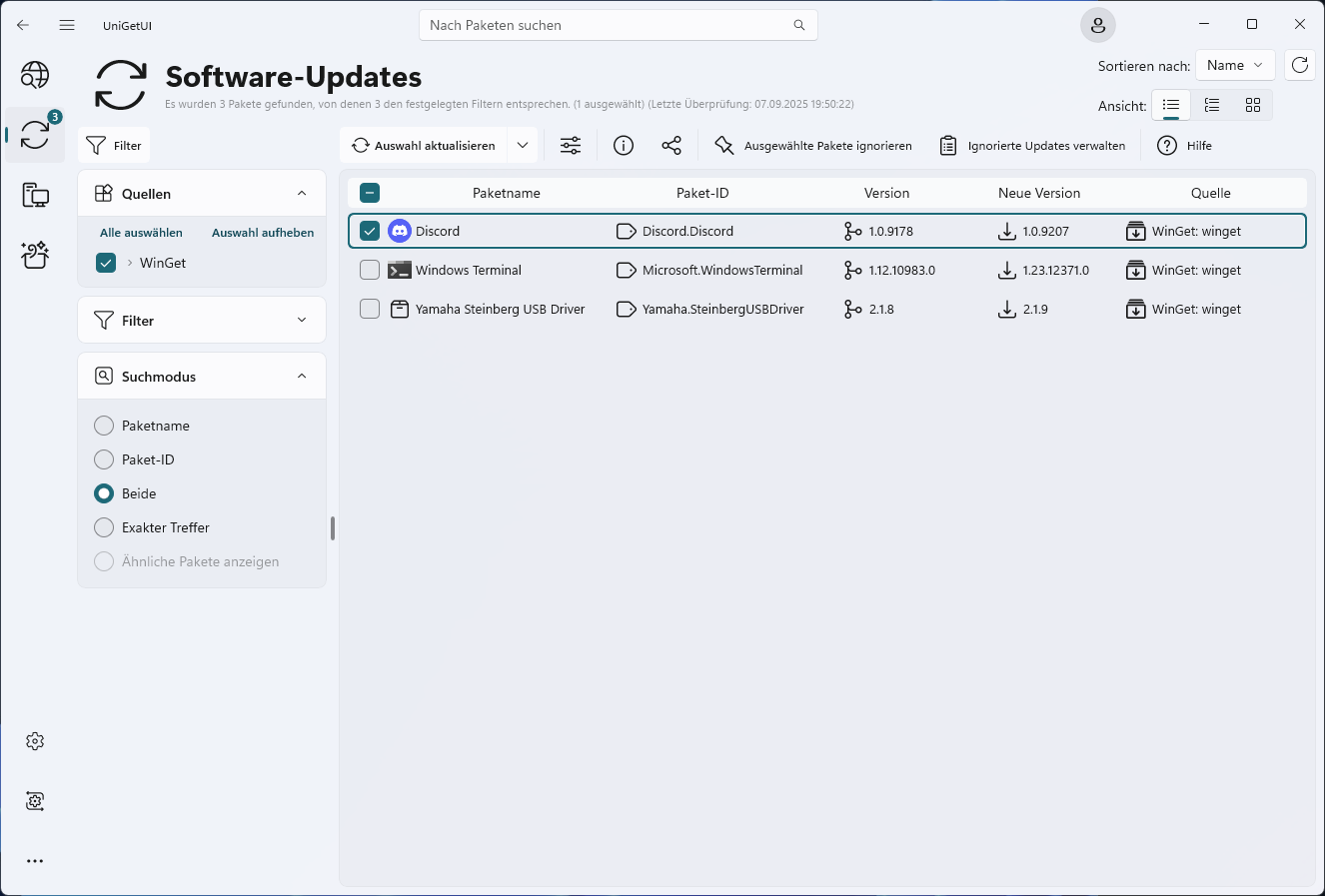The image size is (1325, 896).
Task: Open package manager settings icon in sidebar
Action: click(x=35, y=801)
